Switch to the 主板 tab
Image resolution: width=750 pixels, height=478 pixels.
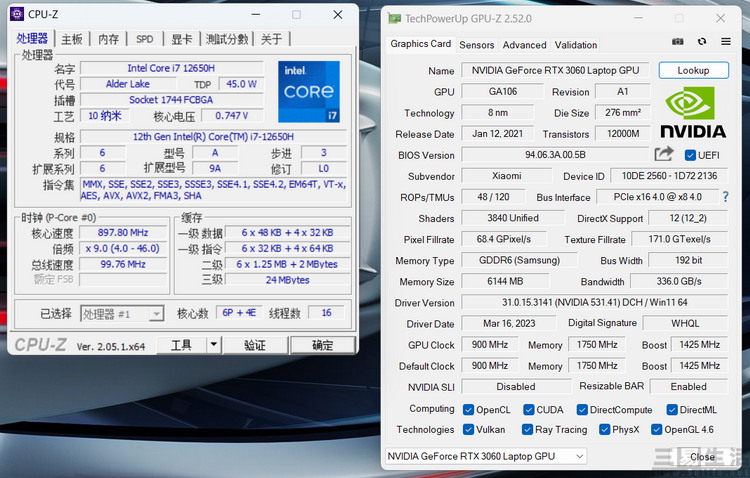72,39
